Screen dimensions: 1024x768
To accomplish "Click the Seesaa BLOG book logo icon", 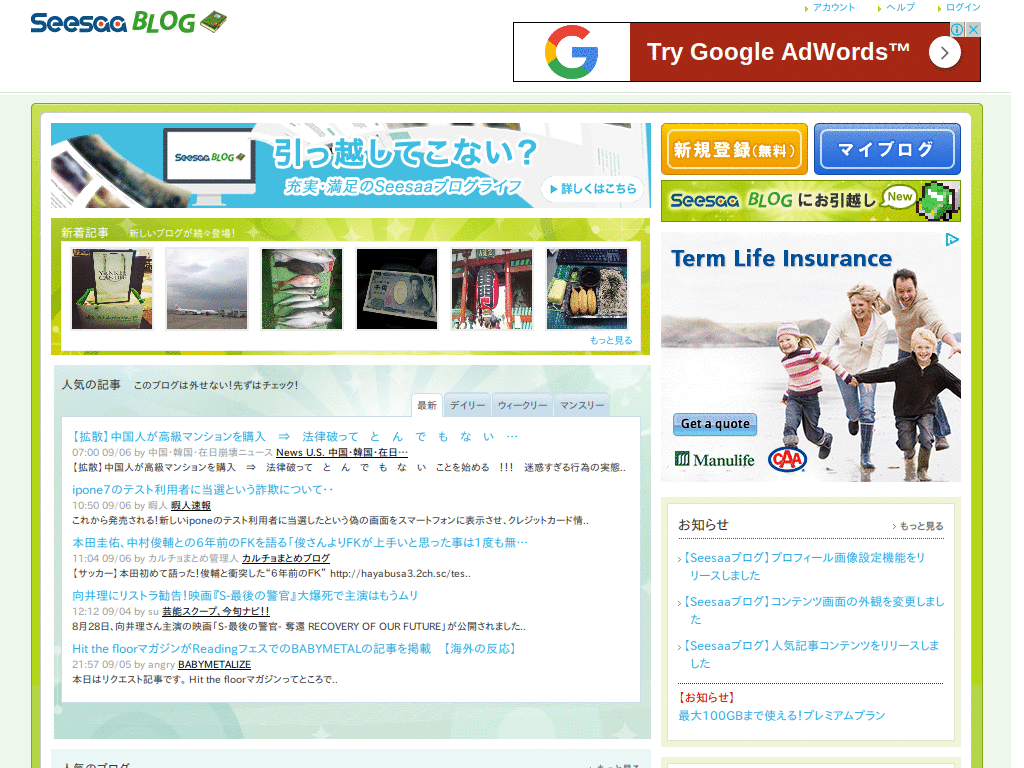I will click(216, 19).
